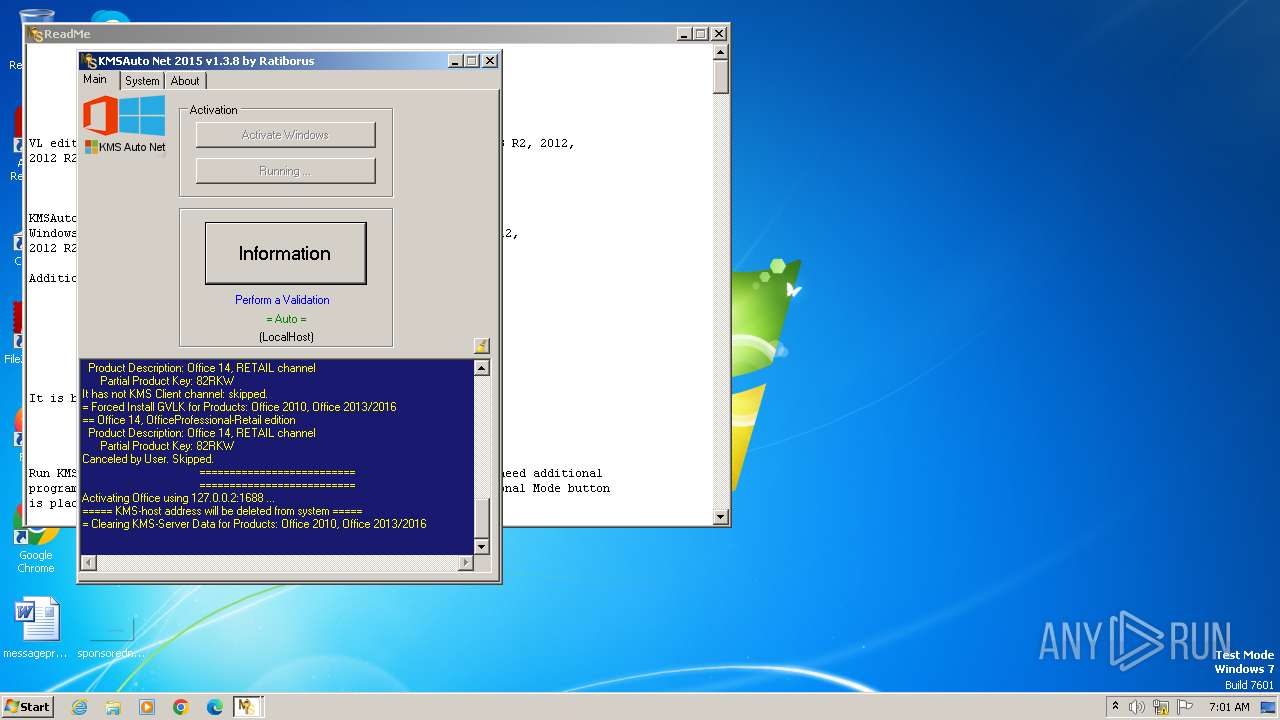The height and width of the screenshot is (720, 1280).
Task: Open Windows Explorer from the taskbar
Action: 113,707
